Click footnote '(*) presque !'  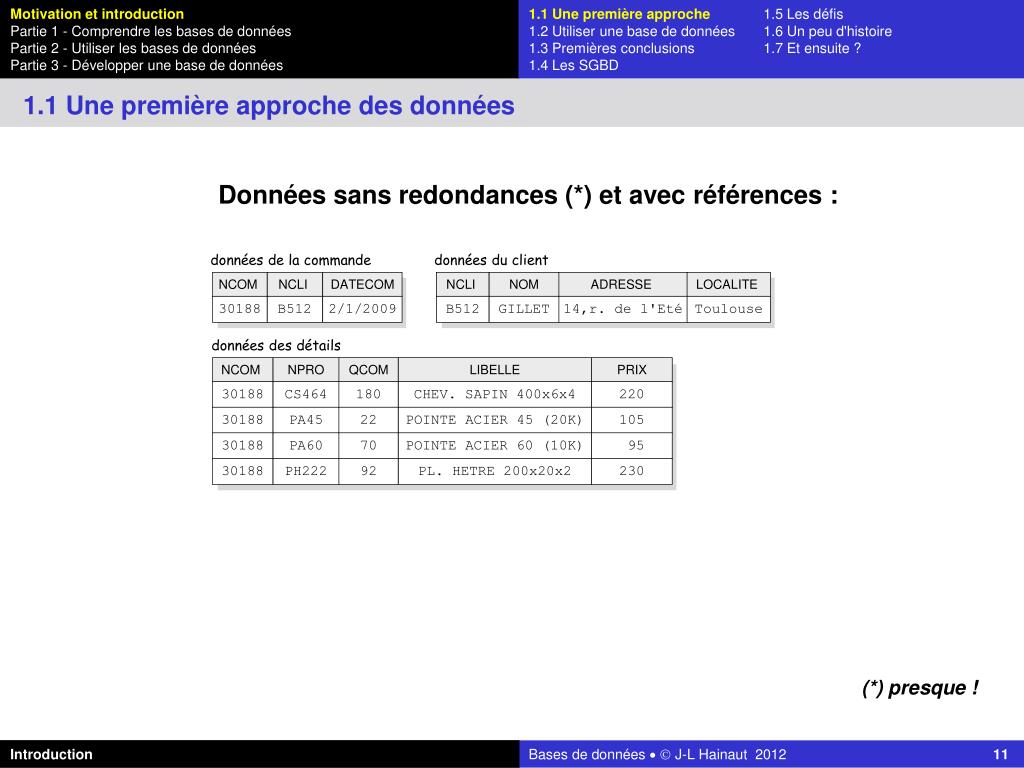[x=920, y=688]
